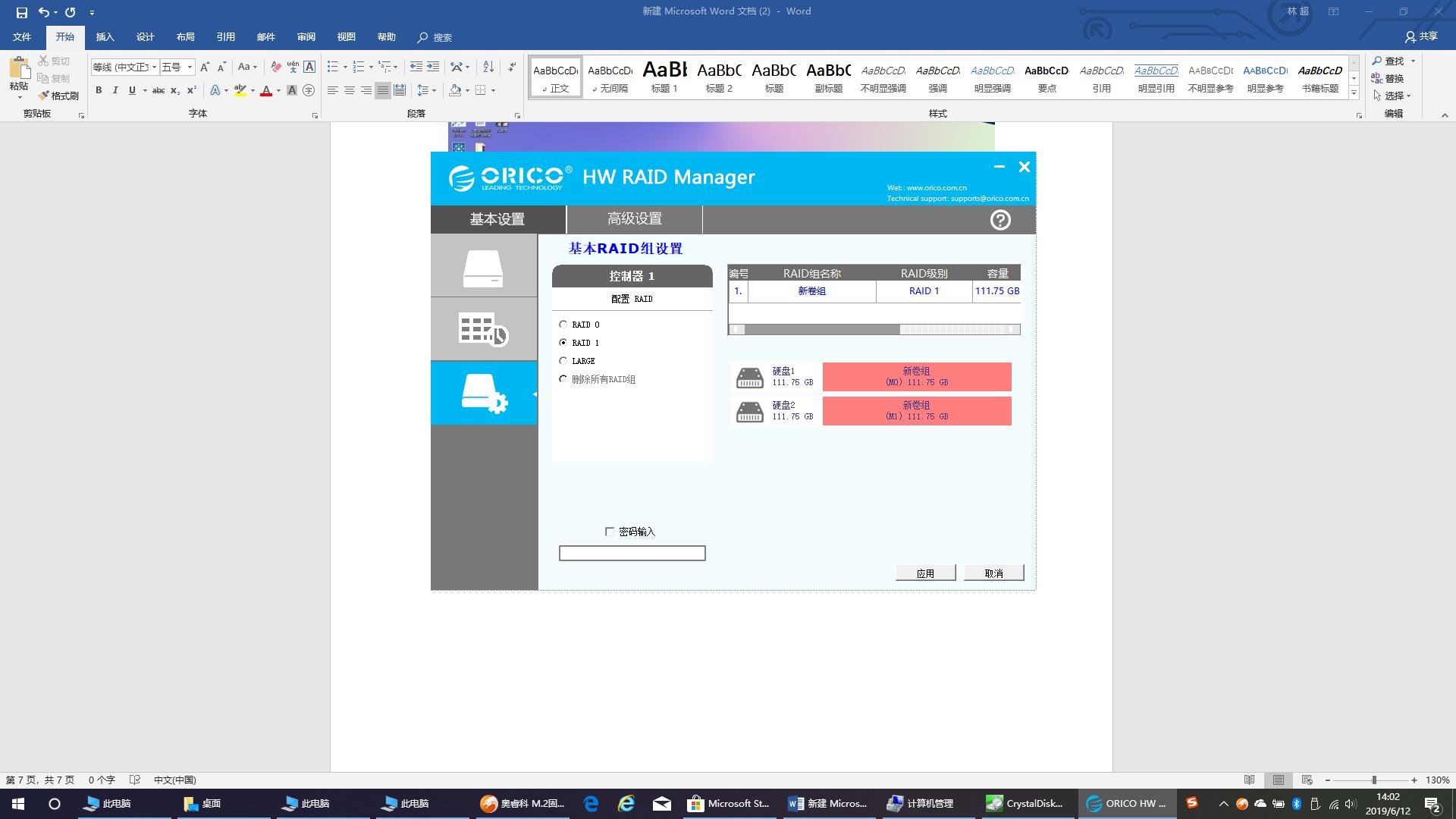Click the Word zoom slider

pyautogui.click(x=1373, y=780)
